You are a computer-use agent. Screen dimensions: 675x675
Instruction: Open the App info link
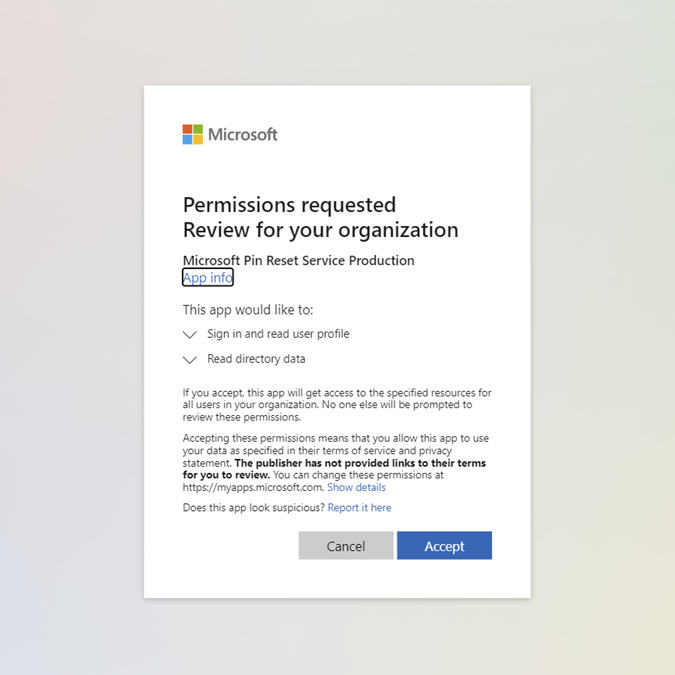(x=208, y=277)
